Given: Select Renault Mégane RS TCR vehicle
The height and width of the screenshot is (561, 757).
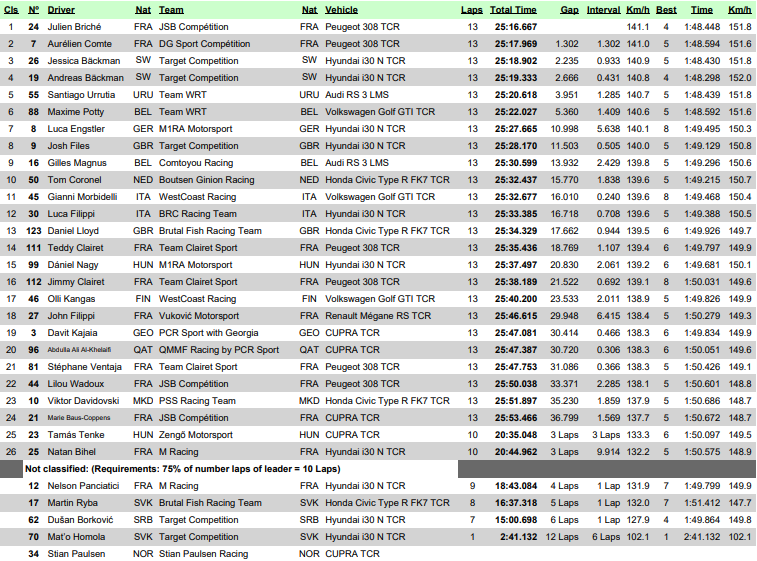Looking at the screenshot, I should (378, 315).
